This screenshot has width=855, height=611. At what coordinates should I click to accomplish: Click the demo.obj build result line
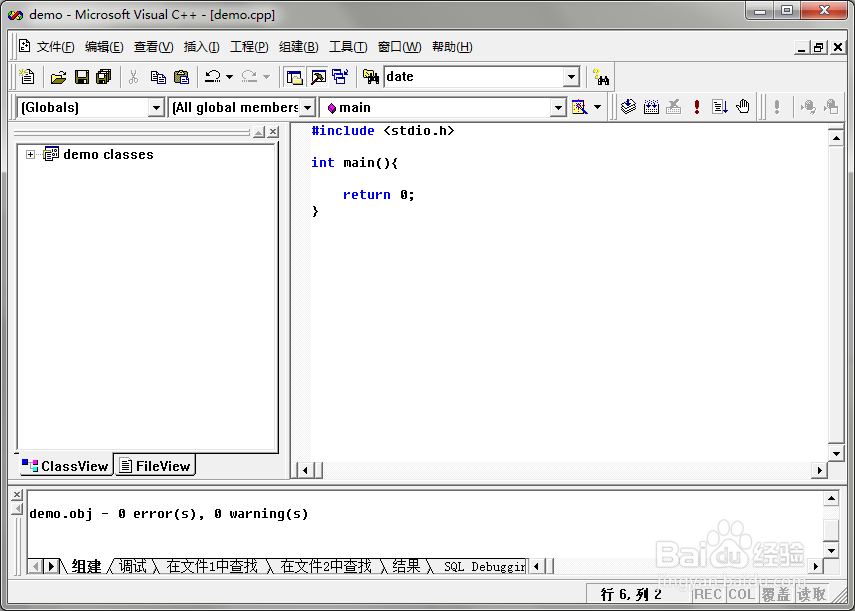pyautogui.click(x=168, y=513)
